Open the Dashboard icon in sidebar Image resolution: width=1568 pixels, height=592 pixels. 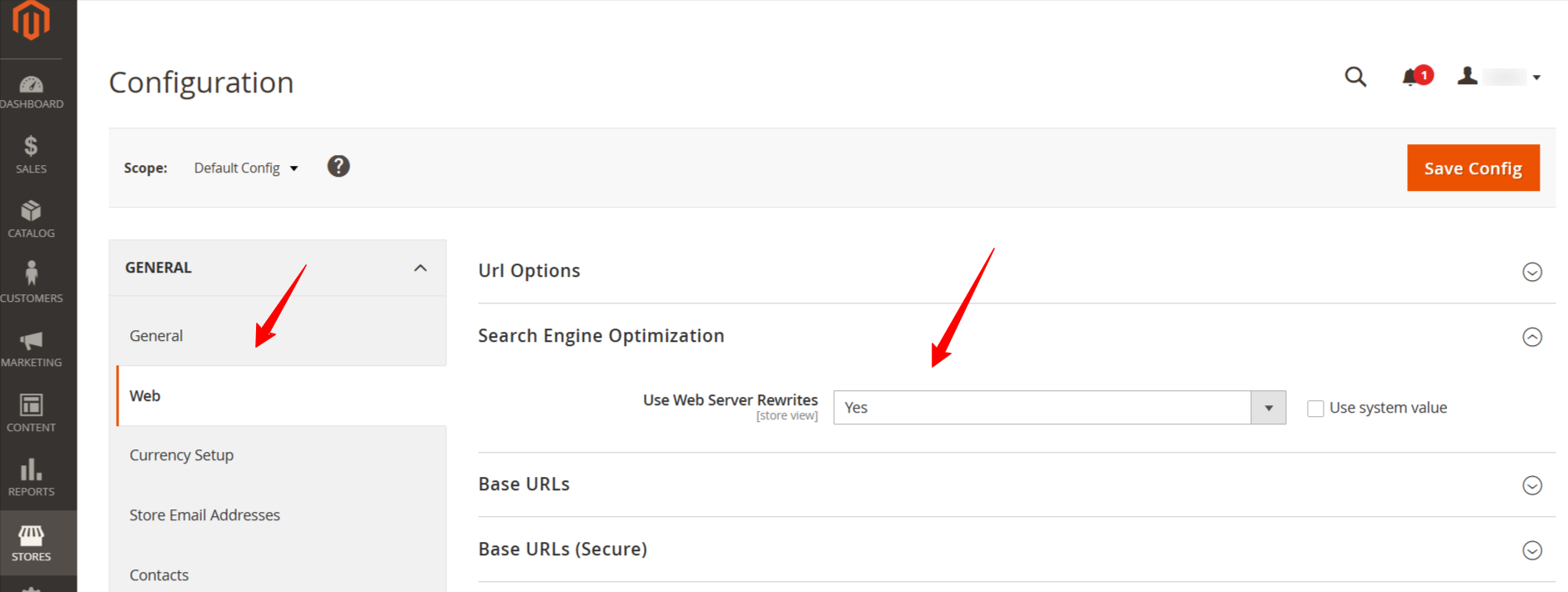(31, 85)
